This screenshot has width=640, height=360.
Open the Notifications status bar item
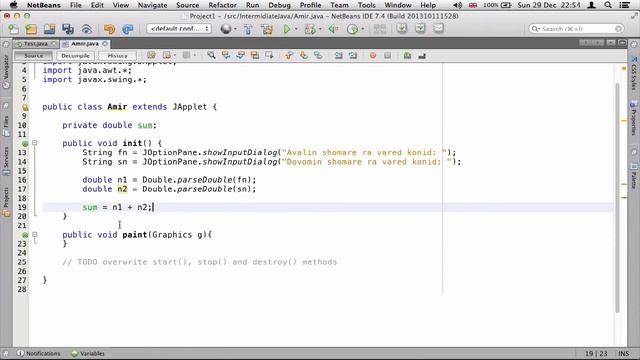pyautogui.click(x=39, y=353)
